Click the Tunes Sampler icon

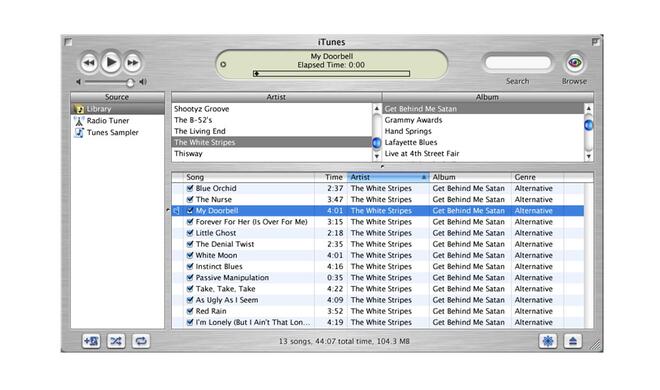(79, 133)
